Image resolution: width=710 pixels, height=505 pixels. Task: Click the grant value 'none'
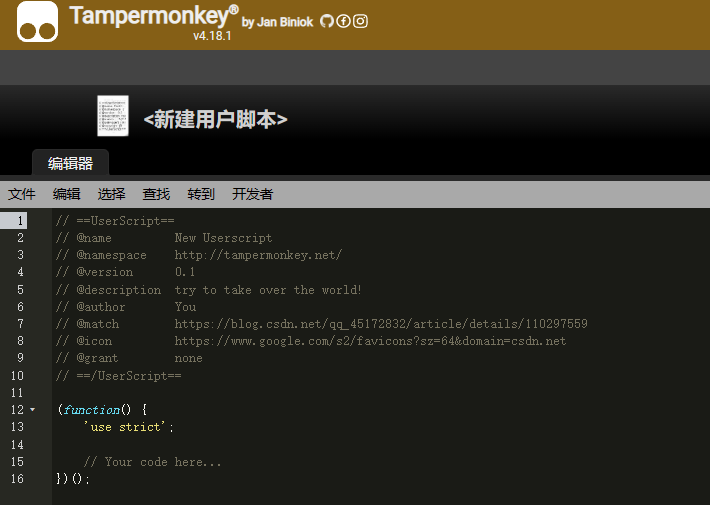tap(188, 358)
